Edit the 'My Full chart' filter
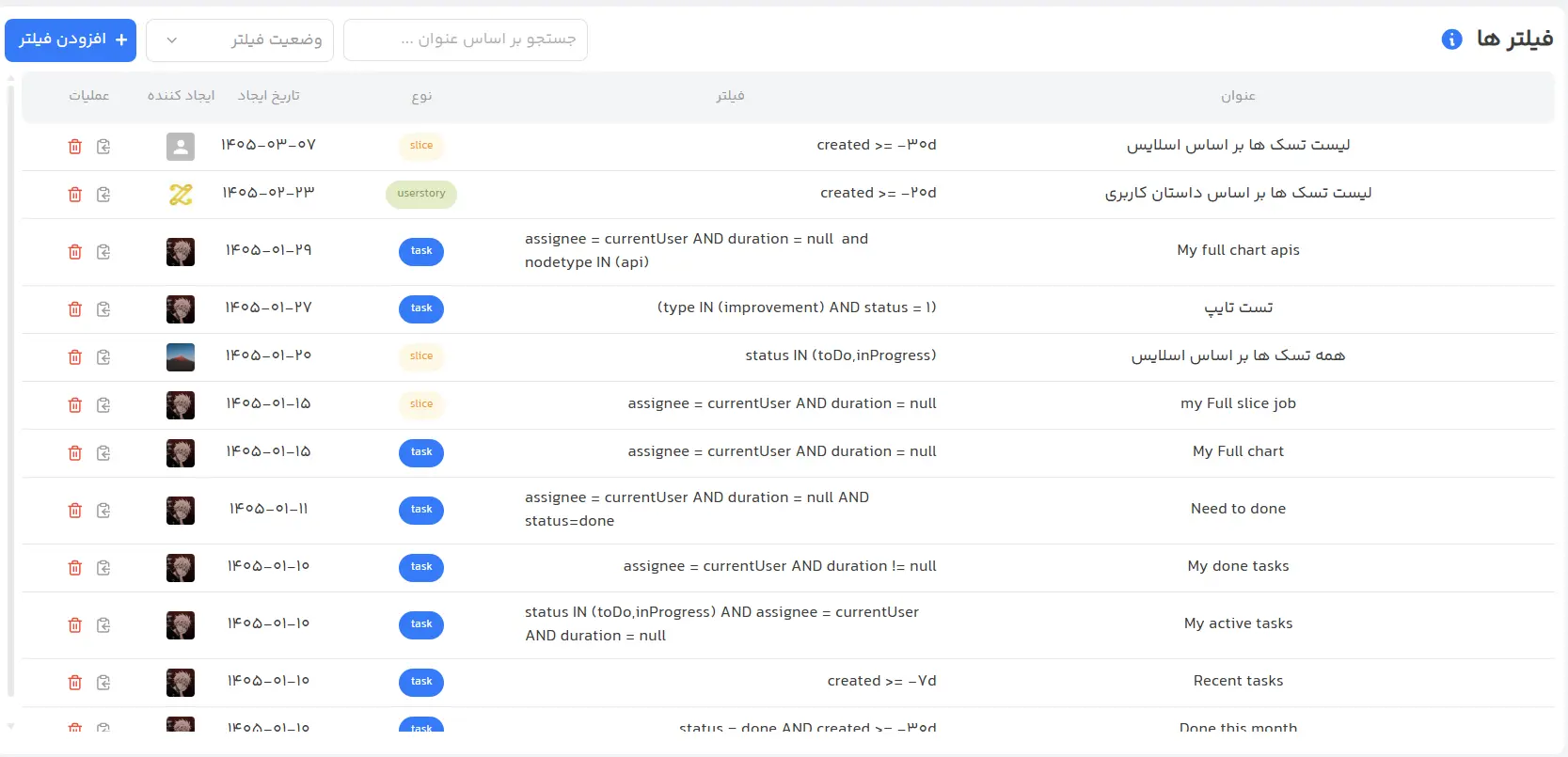The height and width of the screenshot is (757, 1568). [103, 452]
